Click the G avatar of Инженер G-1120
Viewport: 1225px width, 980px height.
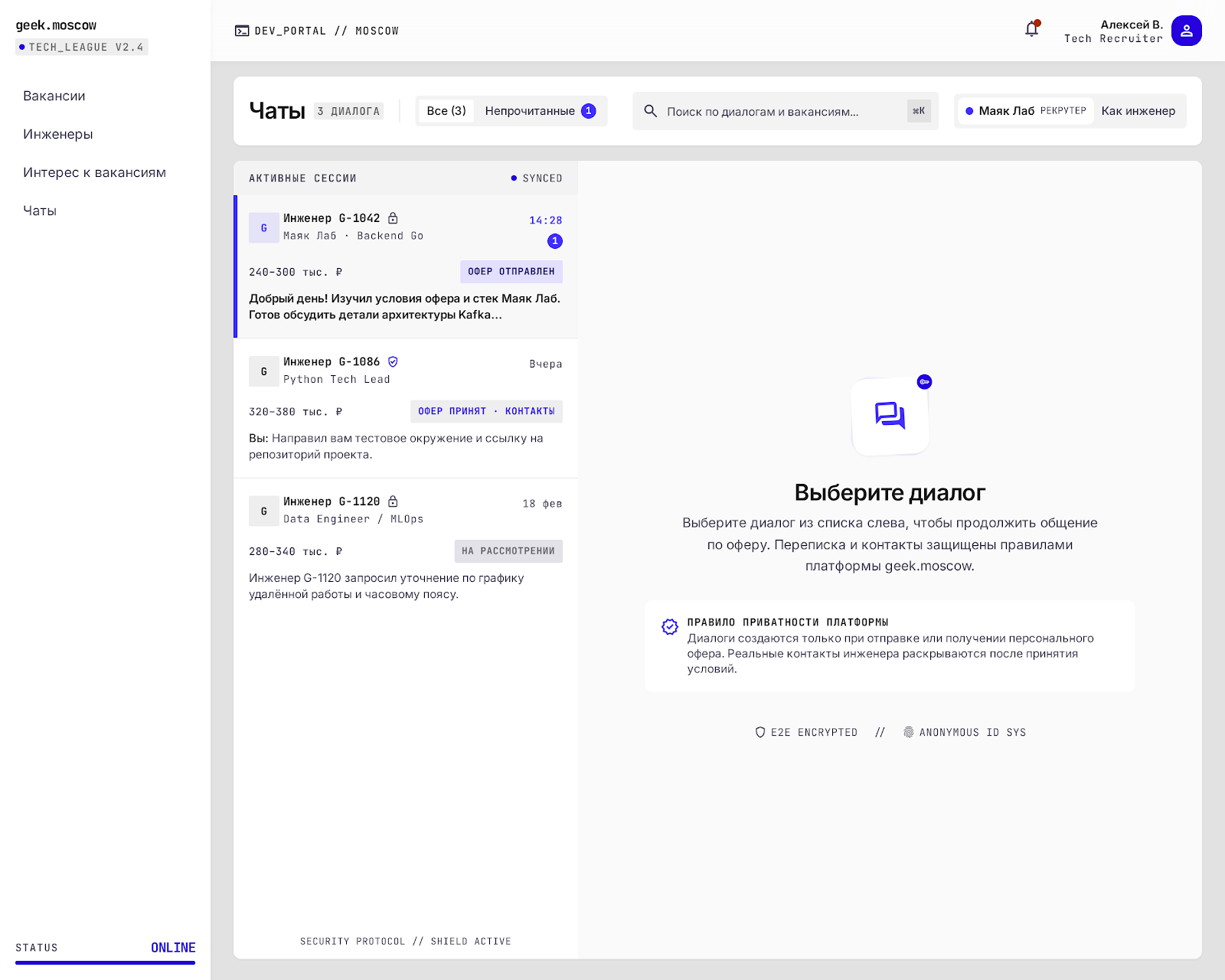click(264, 511)
